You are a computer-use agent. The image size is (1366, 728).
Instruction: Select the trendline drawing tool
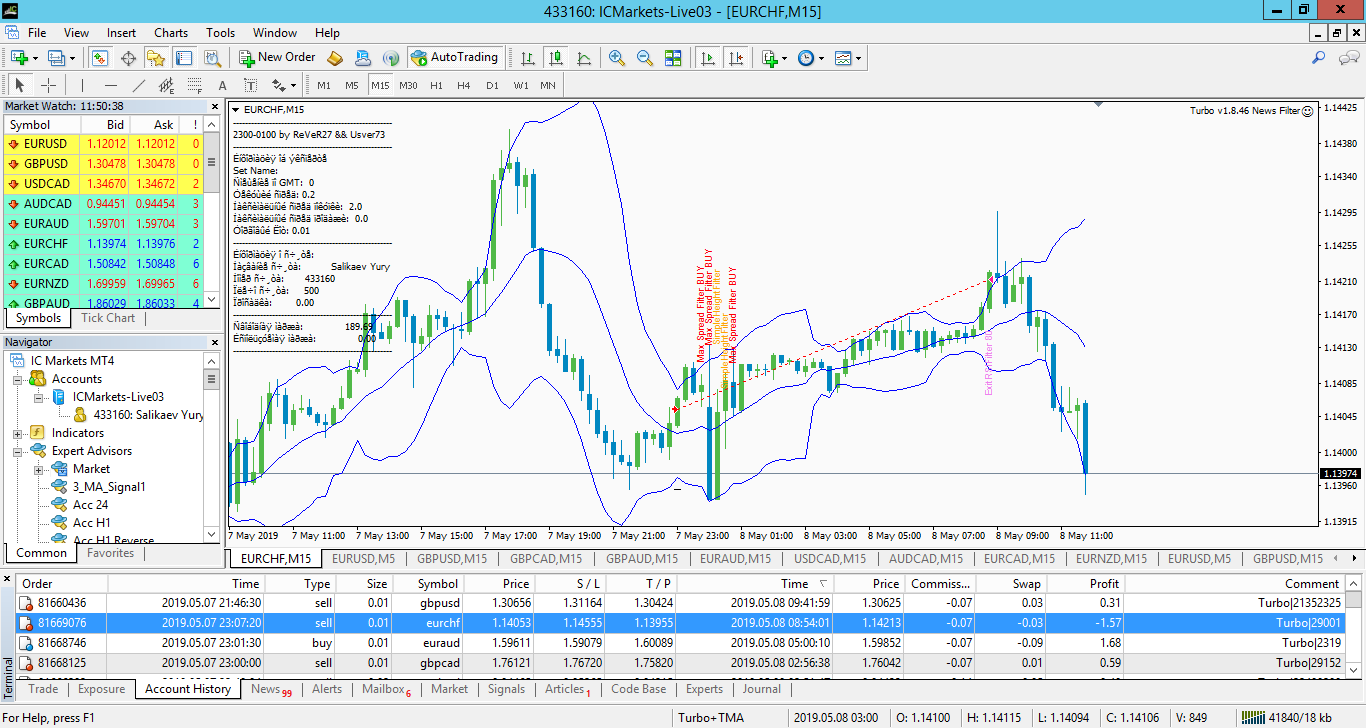point(139,85)
